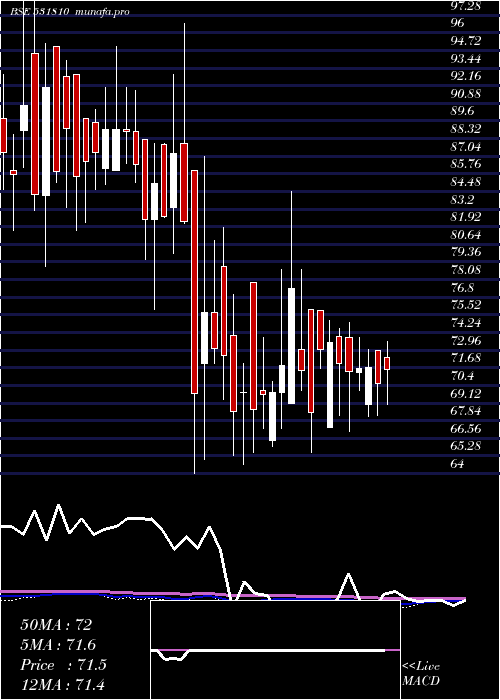Select the 85.76 price label

click(x=467, y=164)
